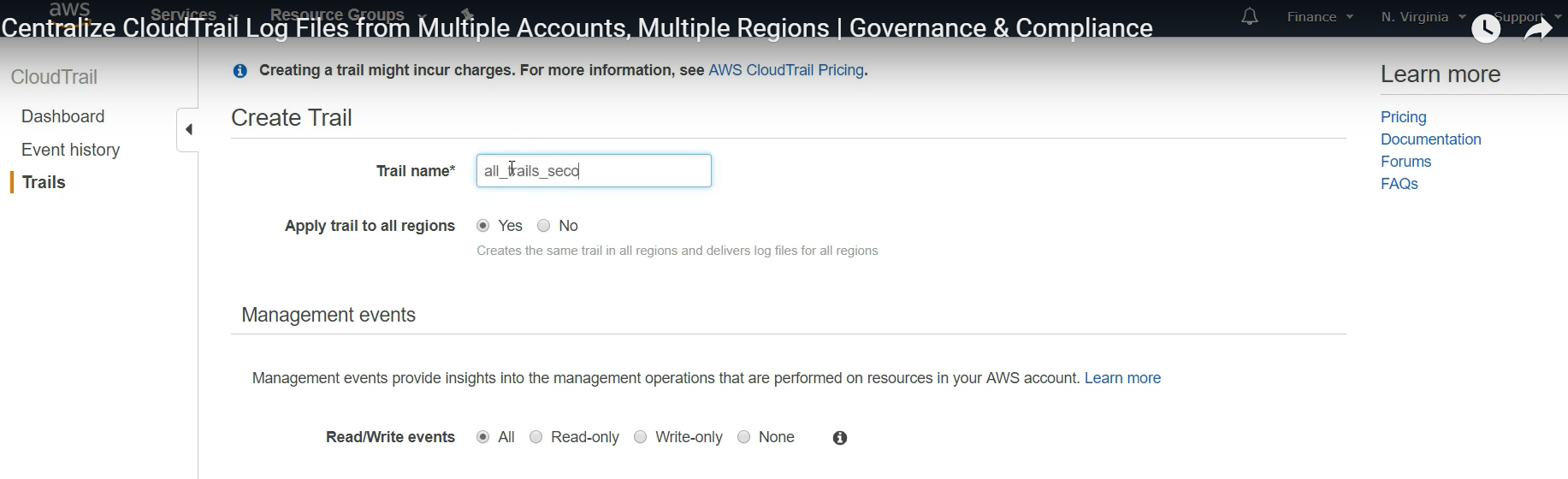The image size is (1568, 479).
Task: Collapse the CloudTrail side navigation panel
Action: pos(188,130)
